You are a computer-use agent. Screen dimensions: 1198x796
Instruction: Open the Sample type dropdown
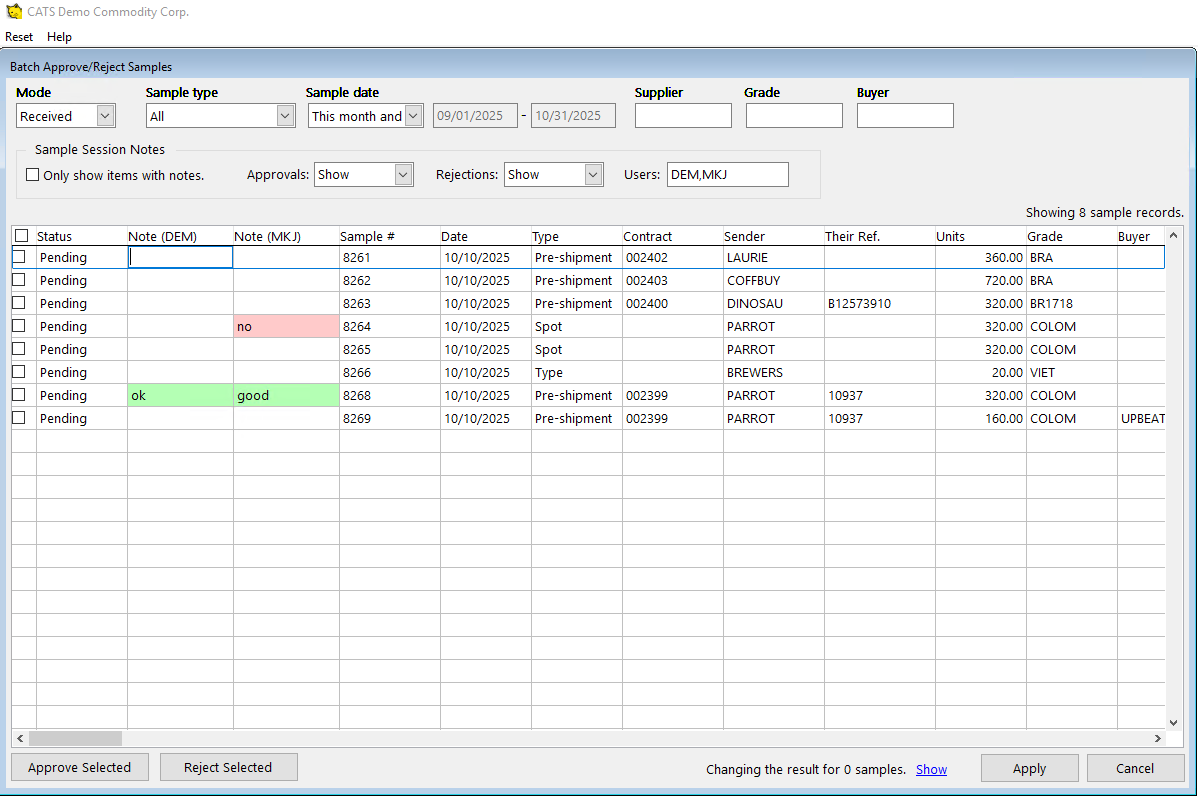tap(285, 116)
